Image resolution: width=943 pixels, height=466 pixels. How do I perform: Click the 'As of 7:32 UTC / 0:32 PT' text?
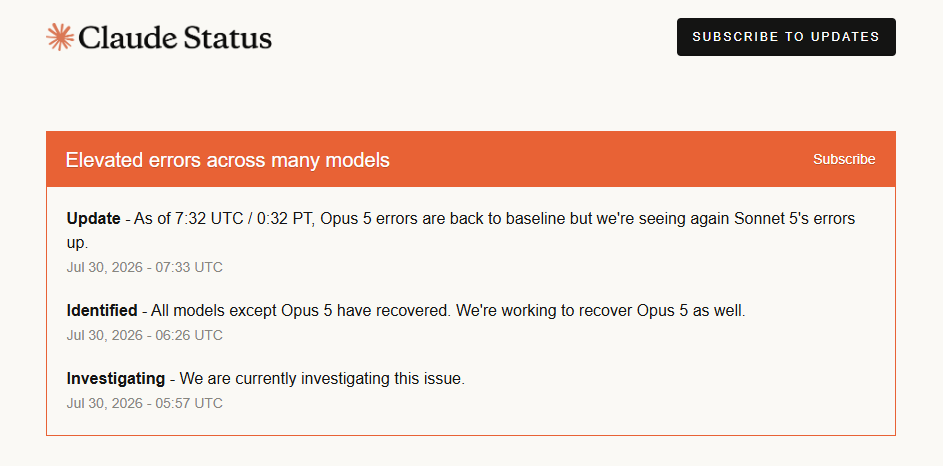click(224, 219)
